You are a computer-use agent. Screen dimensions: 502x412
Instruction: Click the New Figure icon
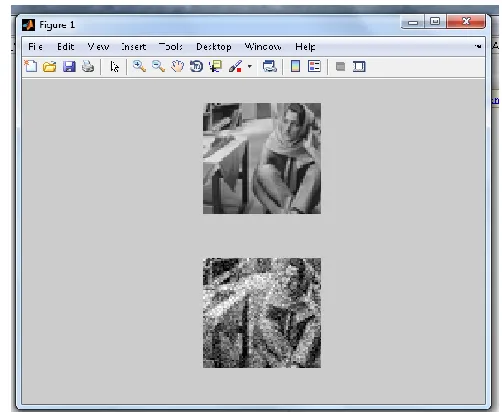(31, 66)
